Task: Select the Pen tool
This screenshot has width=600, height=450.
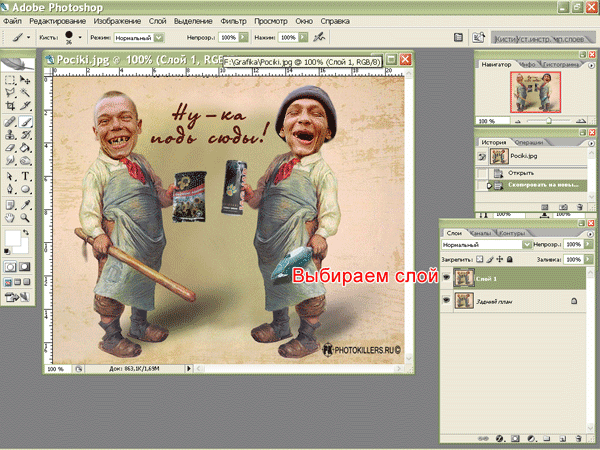Action: pos(10,189)
